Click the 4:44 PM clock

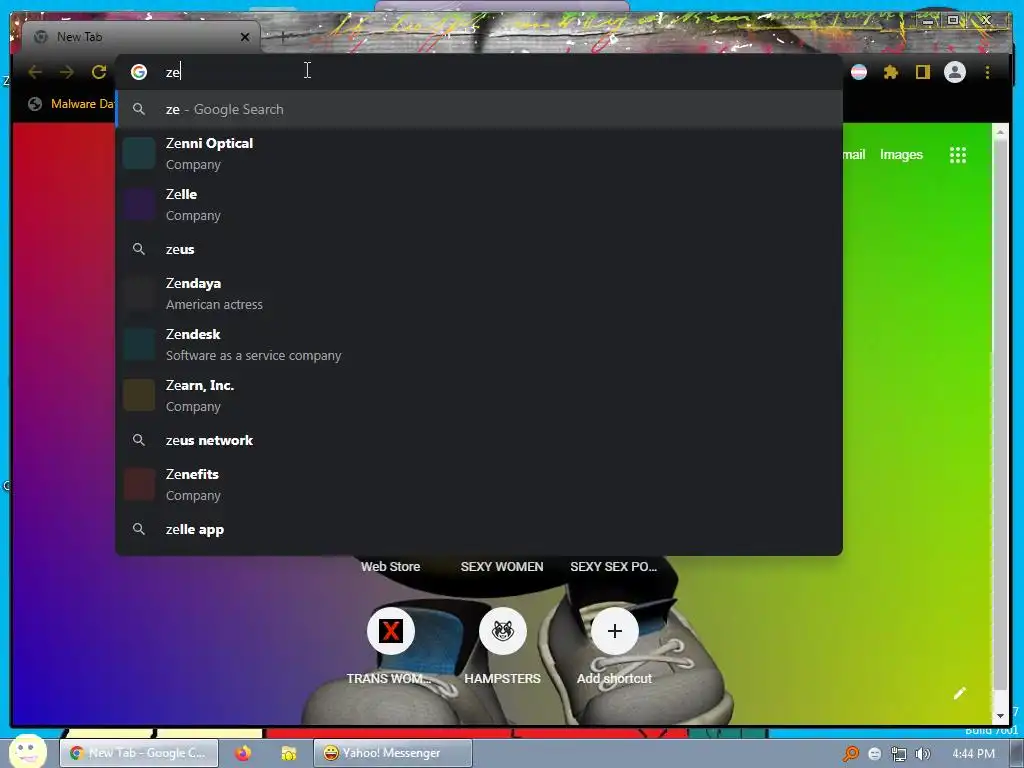pos(973,754)
